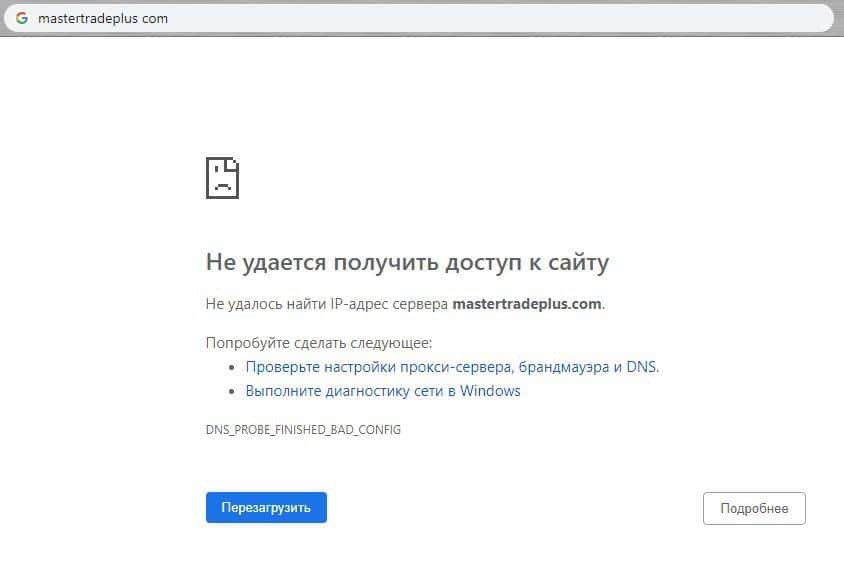844x582 pixels.
Task: Select the DNS_PROBE_FINISHED_BAD_CONFIG error code text
Action: 303,430
